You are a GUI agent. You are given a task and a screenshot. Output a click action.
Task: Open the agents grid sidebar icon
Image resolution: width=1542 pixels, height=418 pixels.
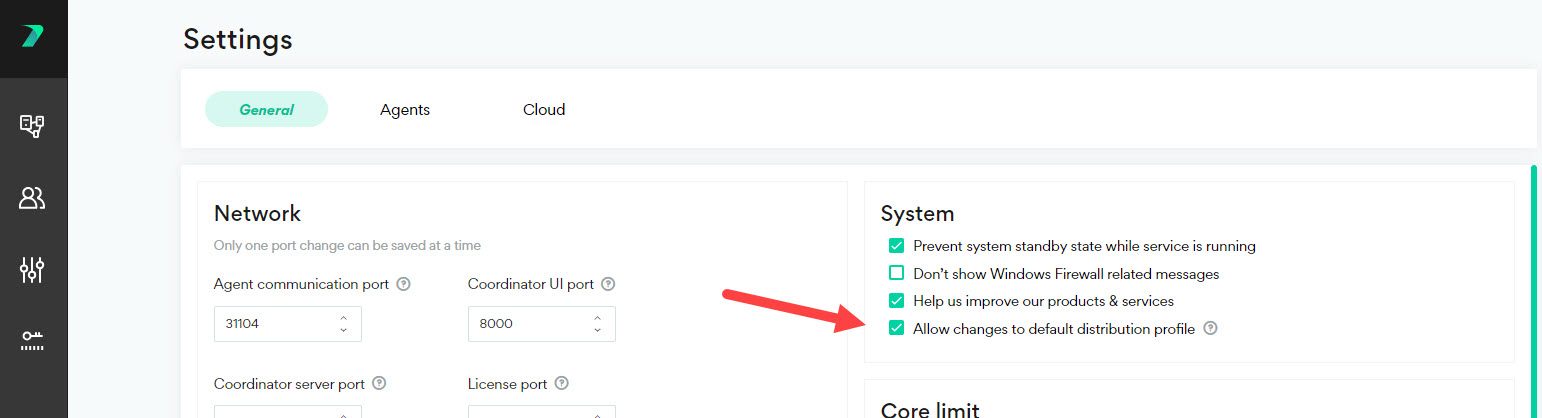[32, 126]
